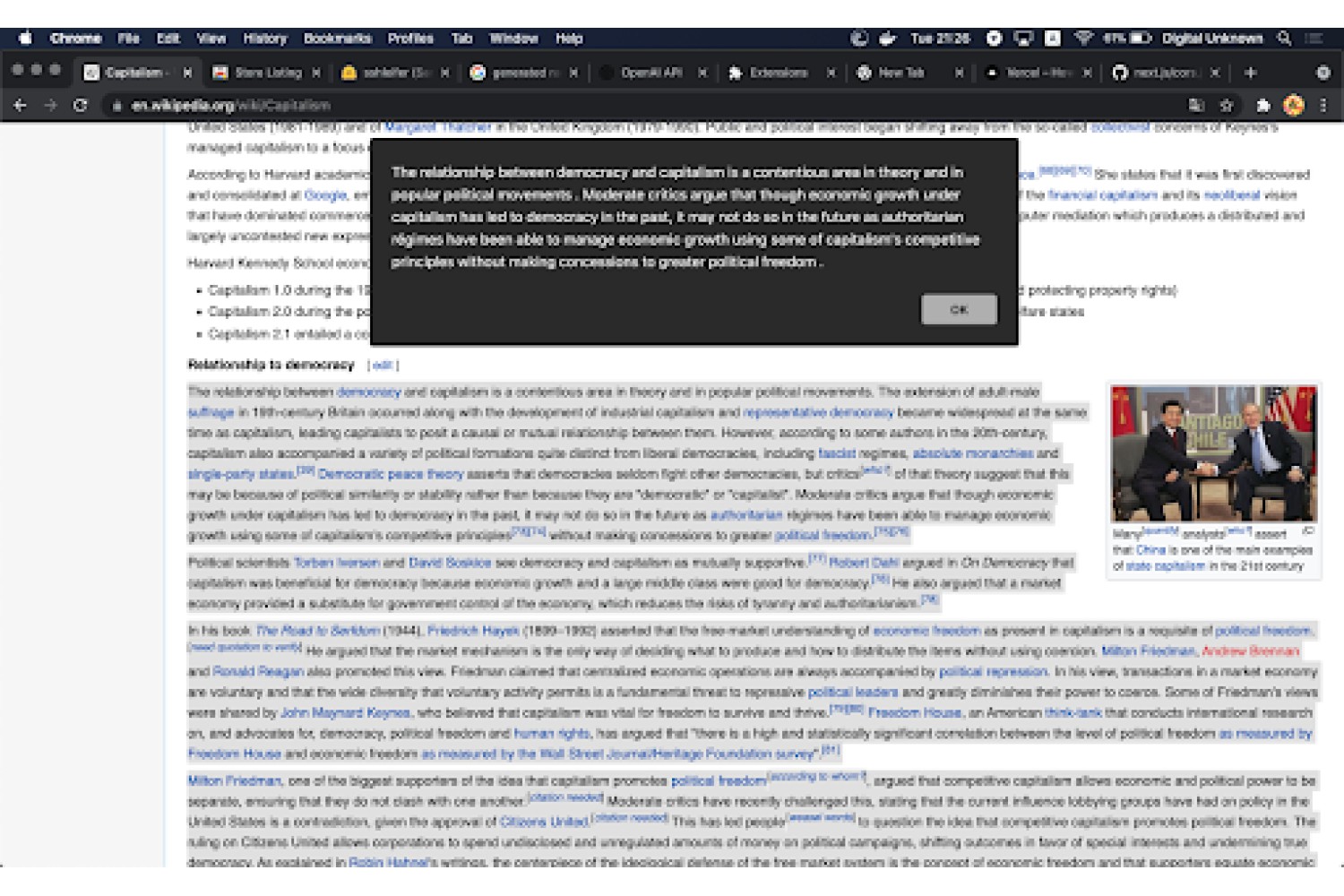Open the Torben Iversen link
This screenshot has width=1344, height=896.
336,563
